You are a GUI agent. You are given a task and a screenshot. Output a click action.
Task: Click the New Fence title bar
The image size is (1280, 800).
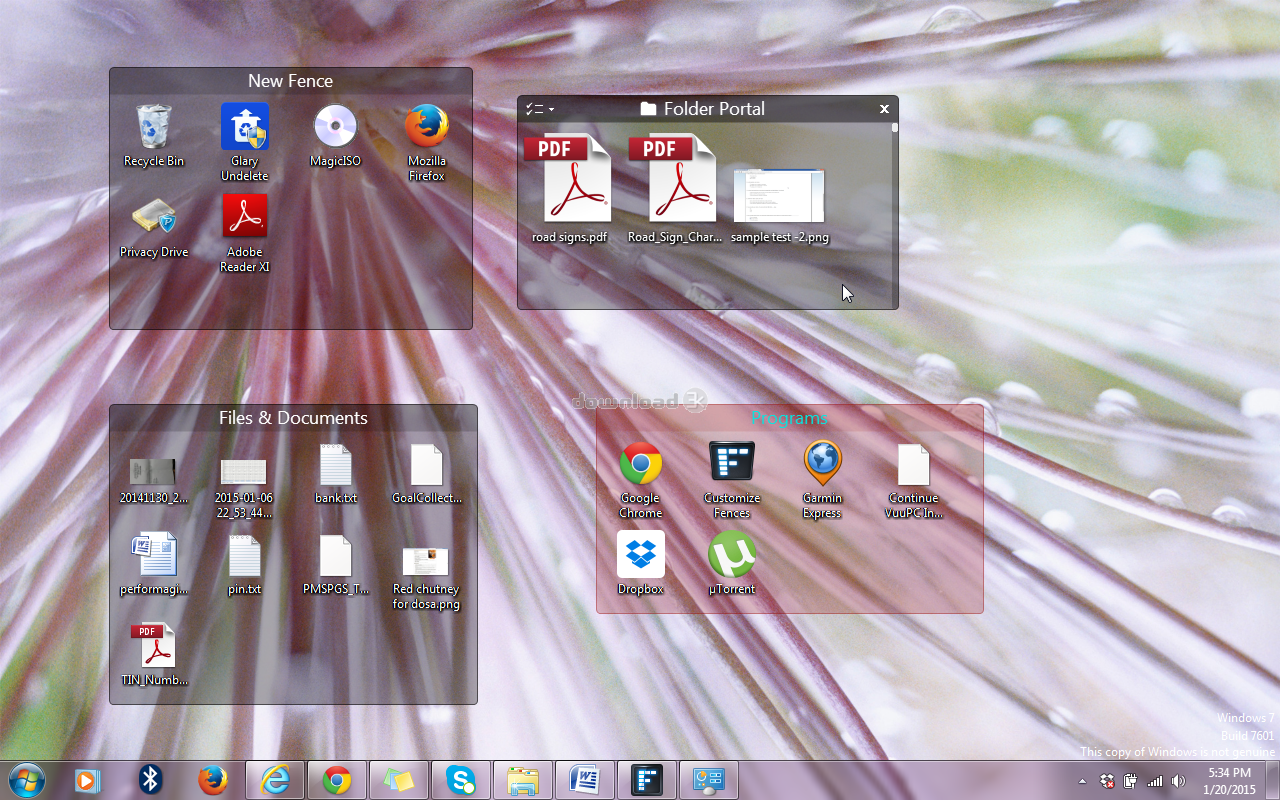[x=291, y=81]
